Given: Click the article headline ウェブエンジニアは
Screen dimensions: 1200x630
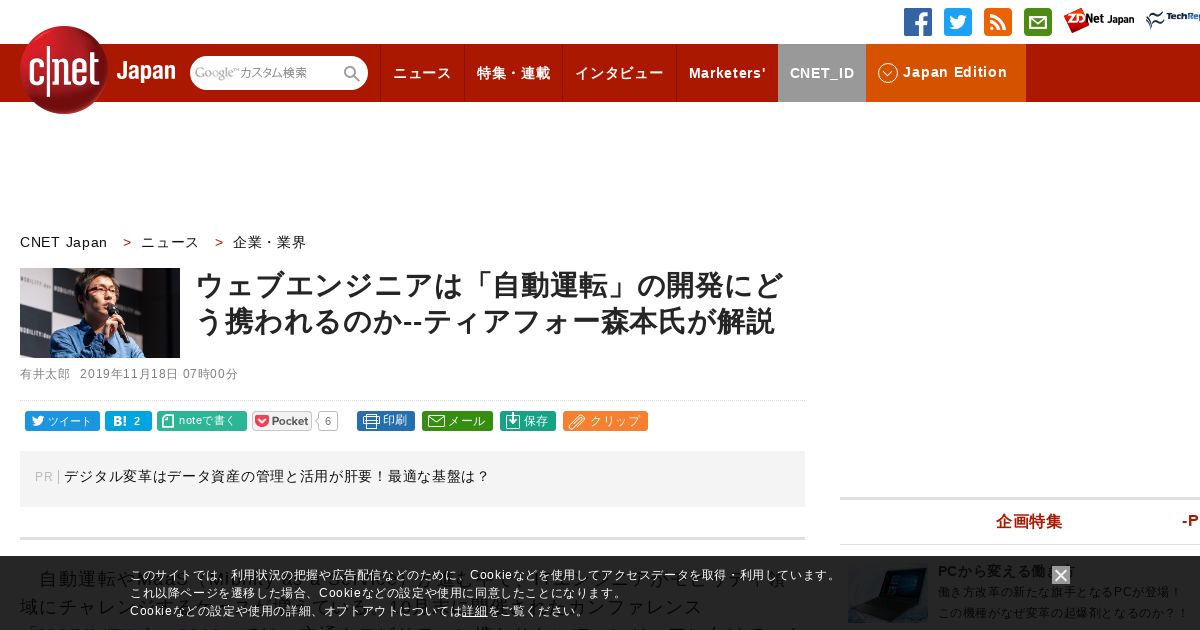Looking at the screenshot, I should tap(489, 303).
